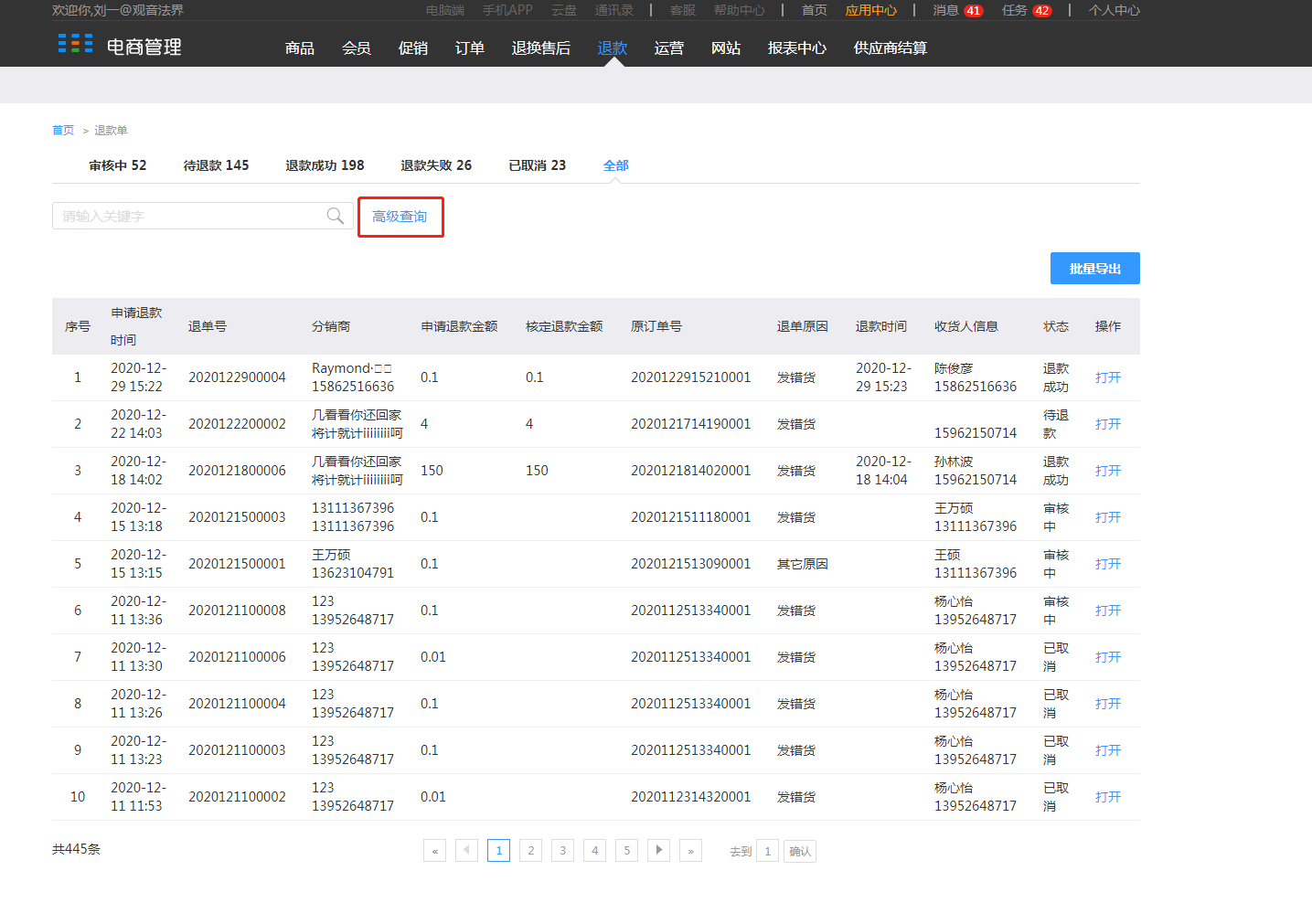
Task: Open 手机APP link in top bar
Action: click(x=507, y=10)
